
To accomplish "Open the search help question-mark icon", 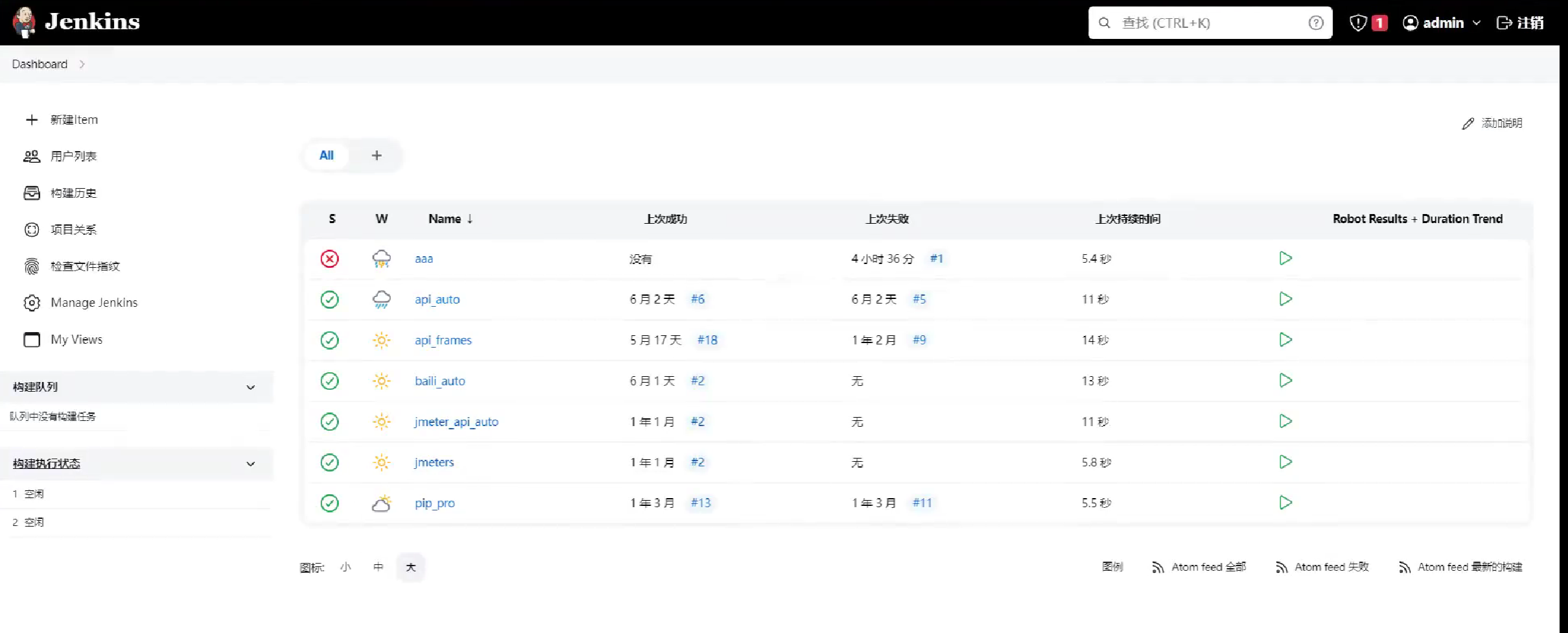I will point(1315,23).
